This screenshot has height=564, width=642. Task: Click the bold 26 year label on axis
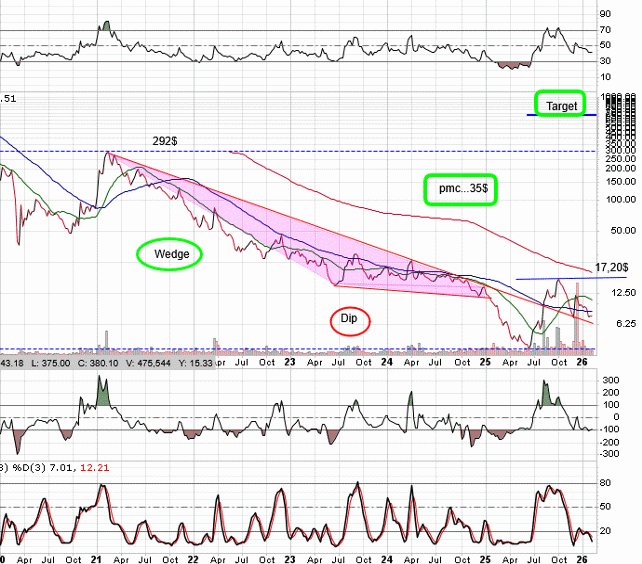coord(583,362)
